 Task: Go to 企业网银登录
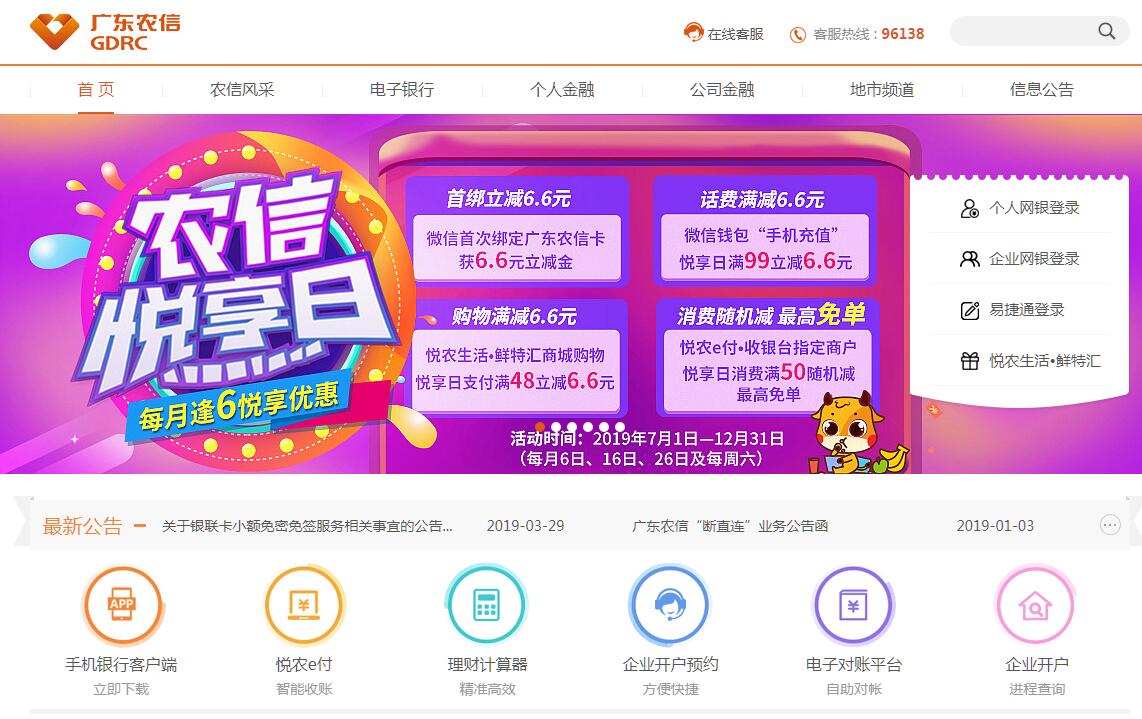click(1020, 259)
